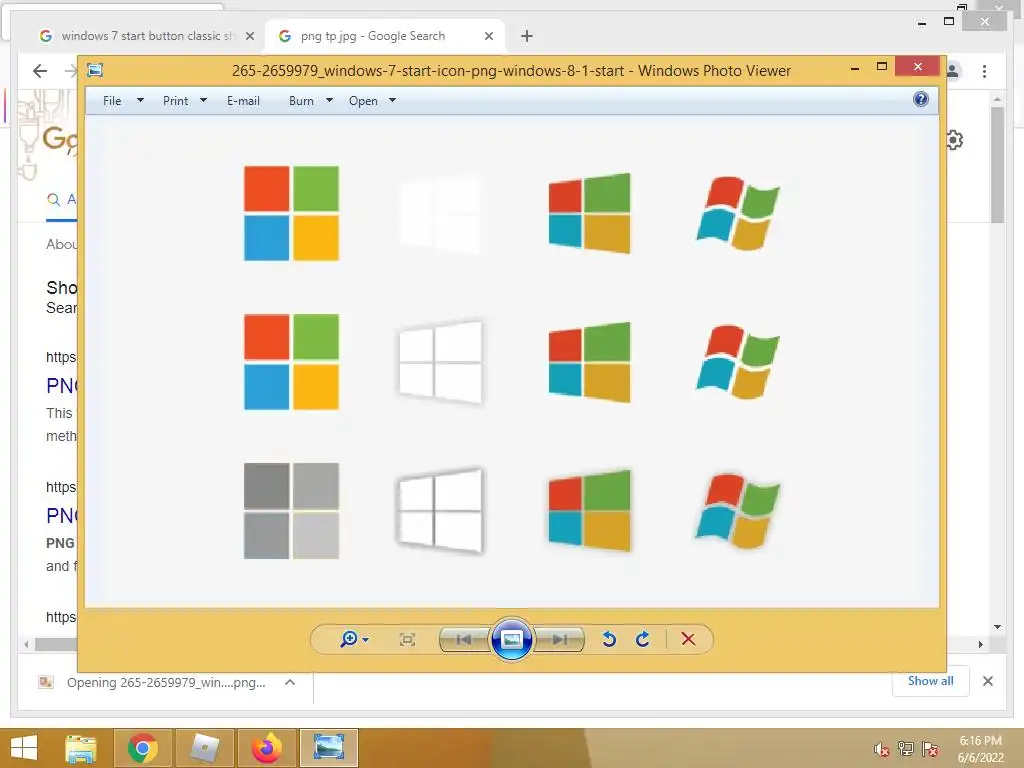Viewport: 1024px width, 768px height.
Task: Rotate the image clockwise
Action: [x=643, y=639]
